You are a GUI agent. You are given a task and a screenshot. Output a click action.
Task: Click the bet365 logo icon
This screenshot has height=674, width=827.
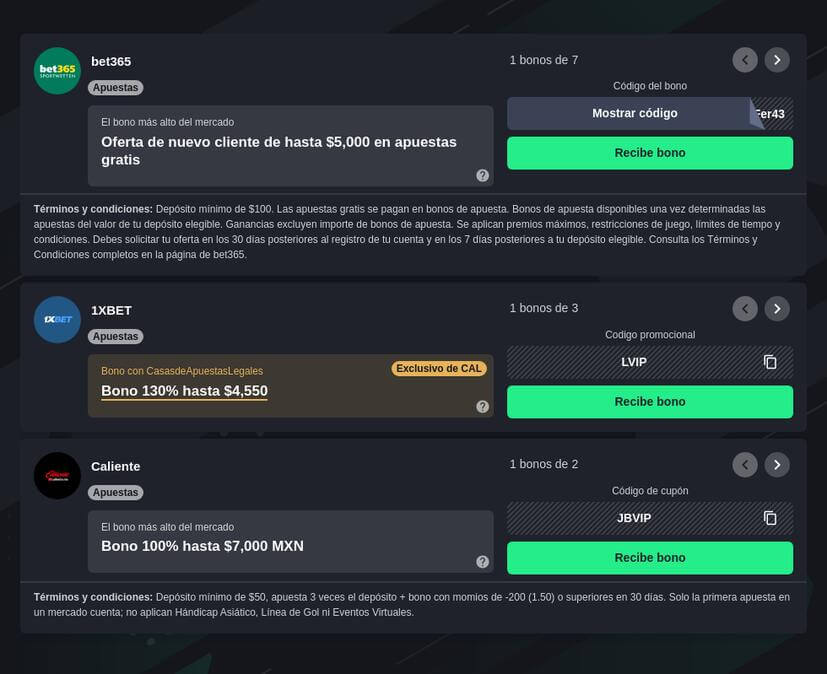tap(57, 71)
